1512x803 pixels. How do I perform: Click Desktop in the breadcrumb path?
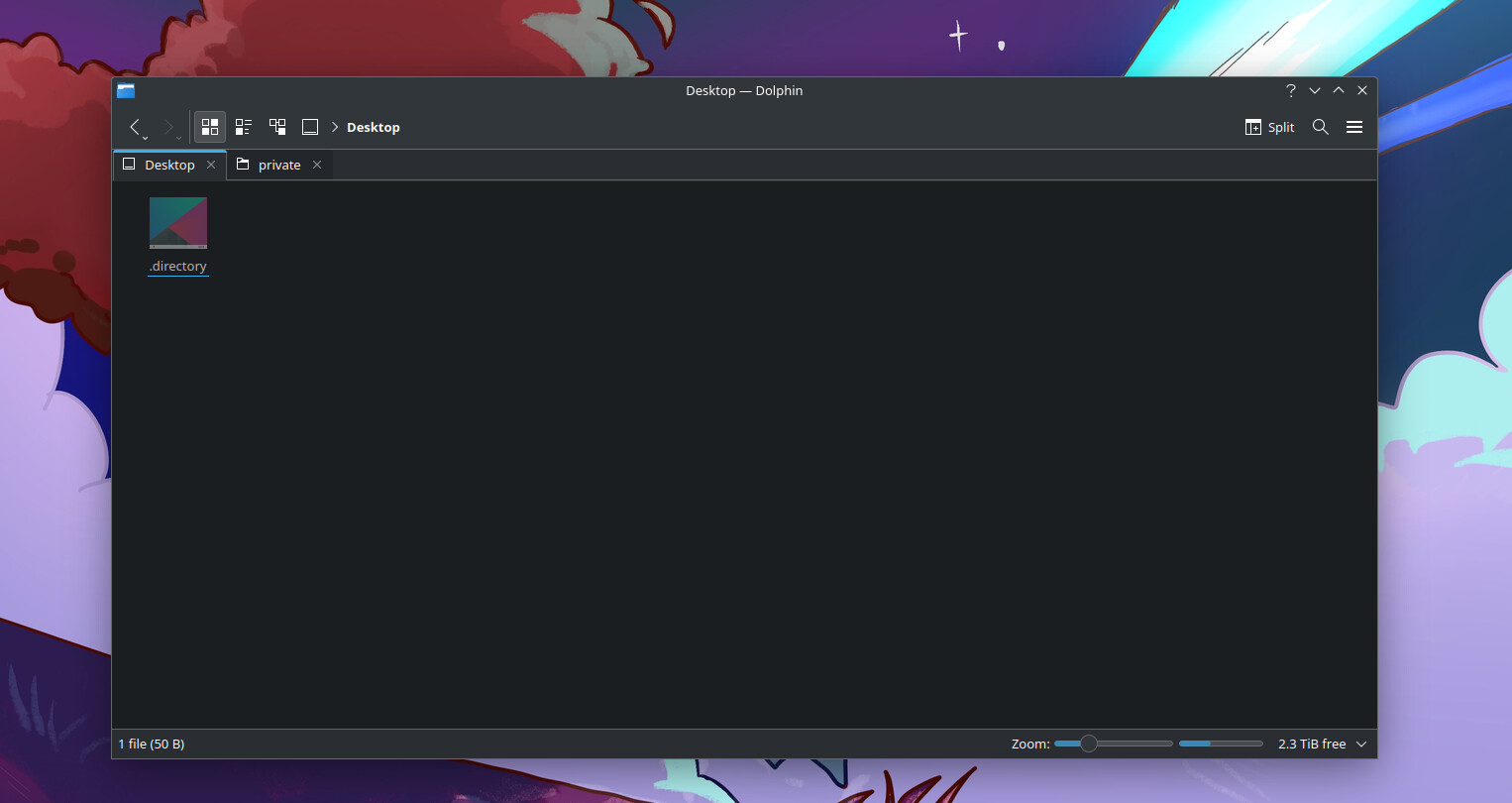(373, 128)
